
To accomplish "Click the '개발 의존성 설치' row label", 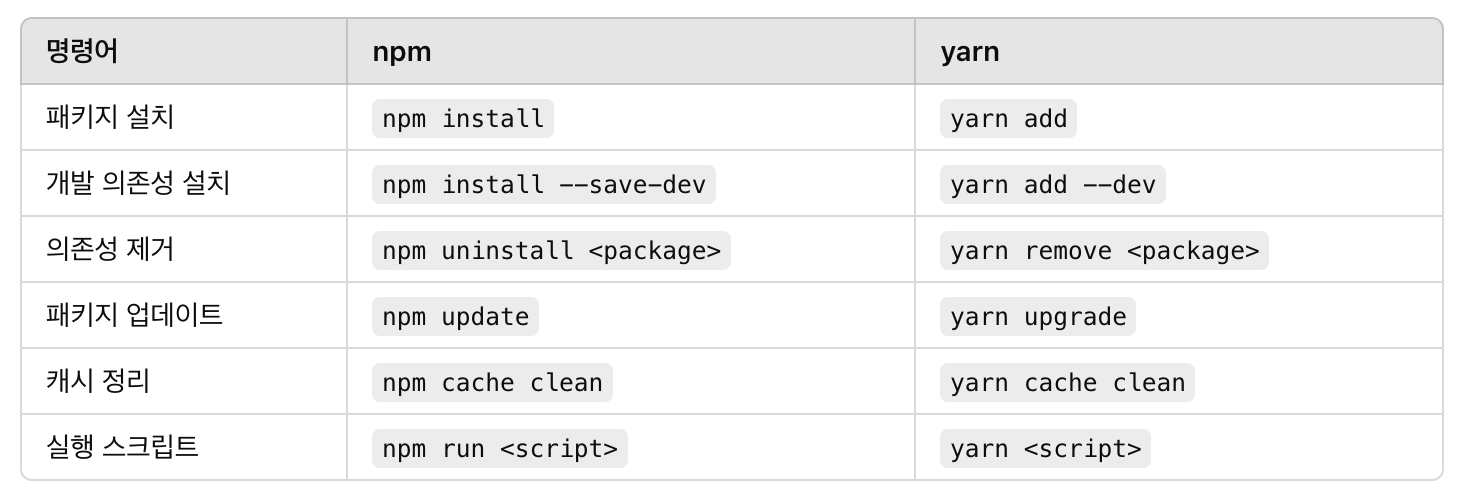I will pos(138,184).
